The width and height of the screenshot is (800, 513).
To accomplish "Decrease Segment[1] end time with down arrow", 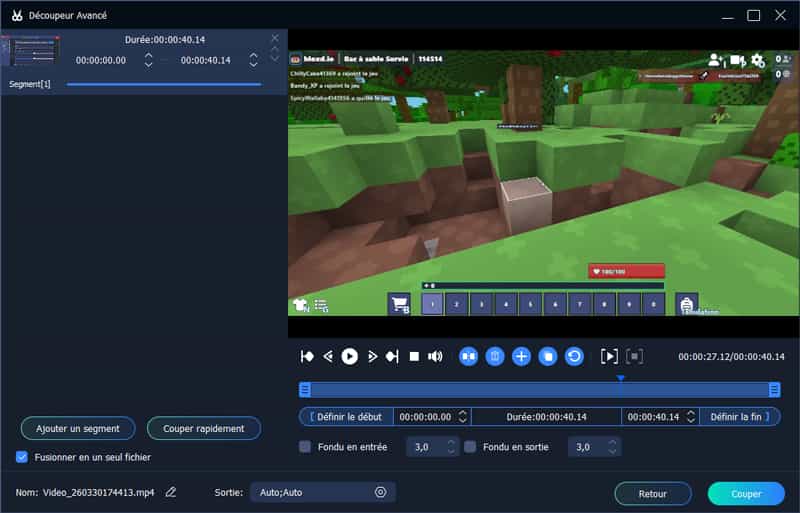I will (x=254, y=64).
